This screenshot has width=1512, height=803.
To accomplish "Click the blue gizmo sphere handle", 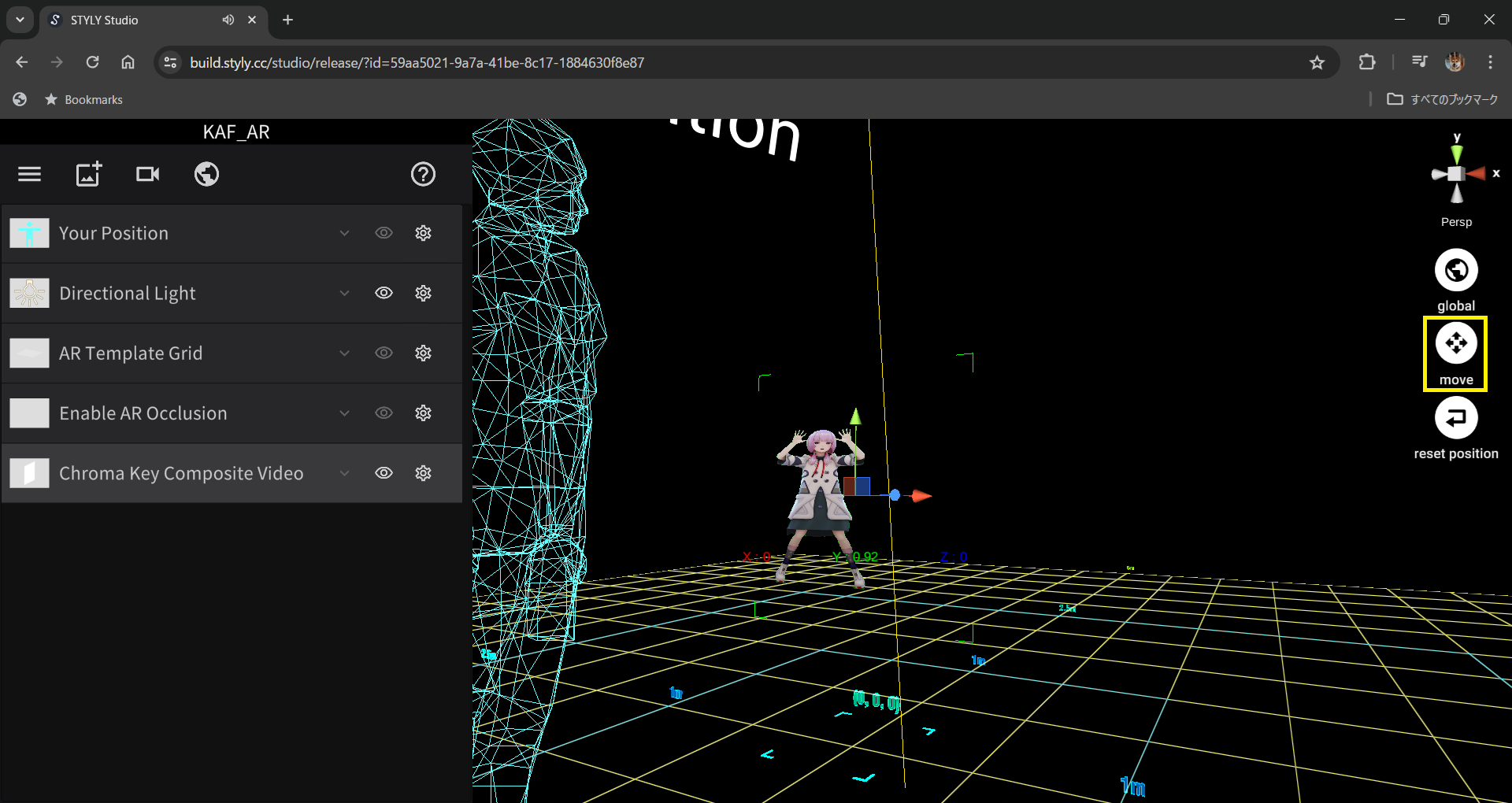I will [x=895, y=495].
